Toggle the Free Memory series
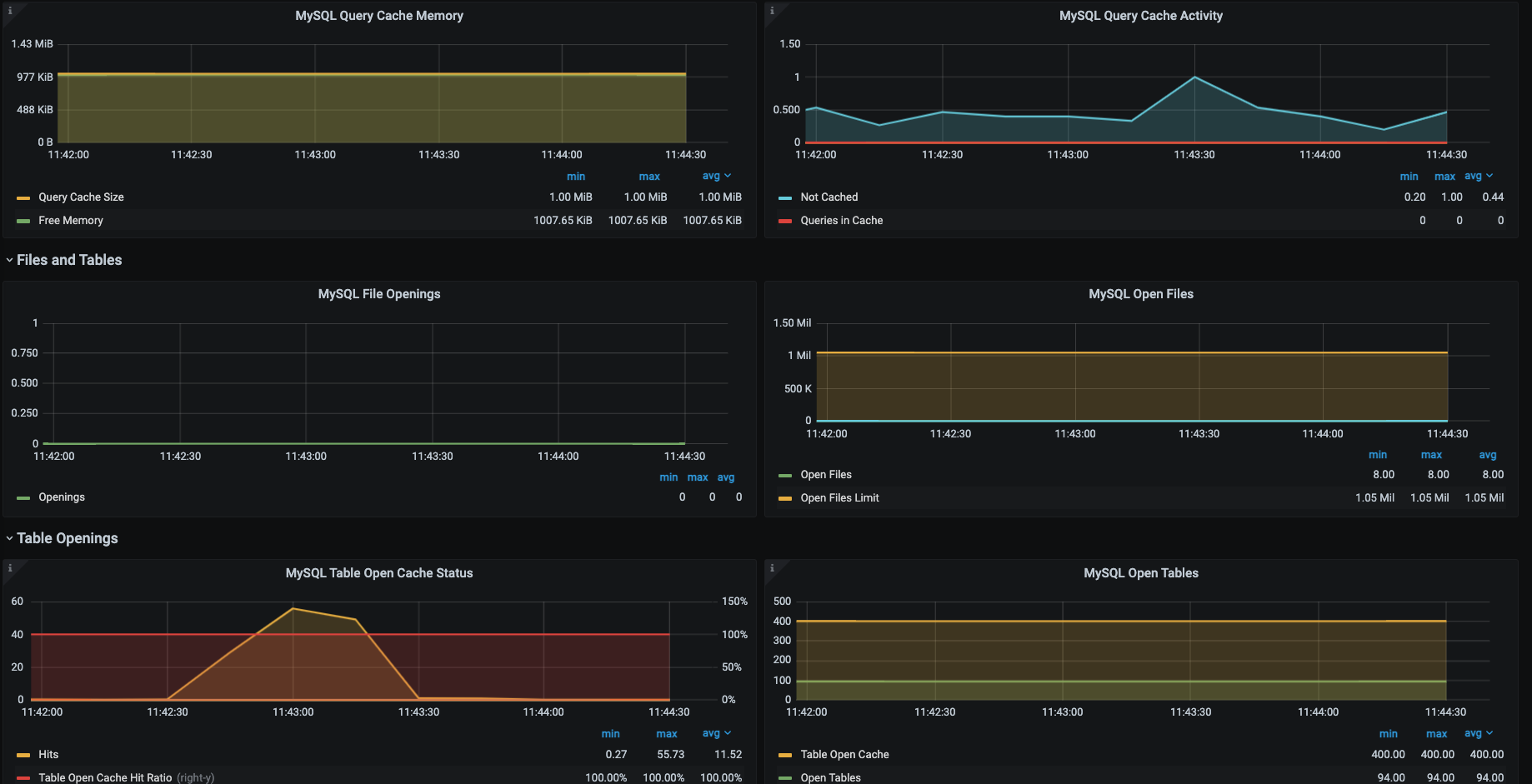 coord(71,221)
